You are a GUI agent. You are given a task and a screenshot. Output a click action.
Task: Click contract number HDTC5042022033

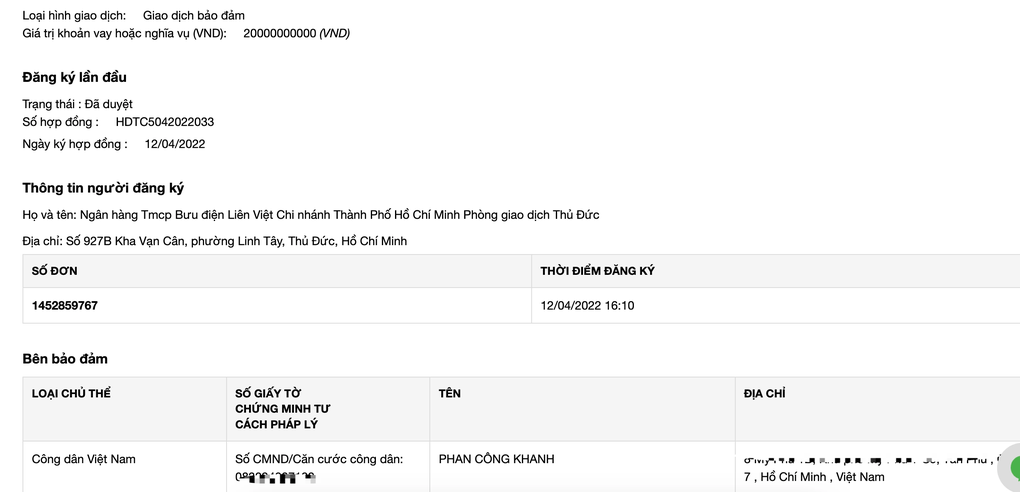click(x=165, y=122)
